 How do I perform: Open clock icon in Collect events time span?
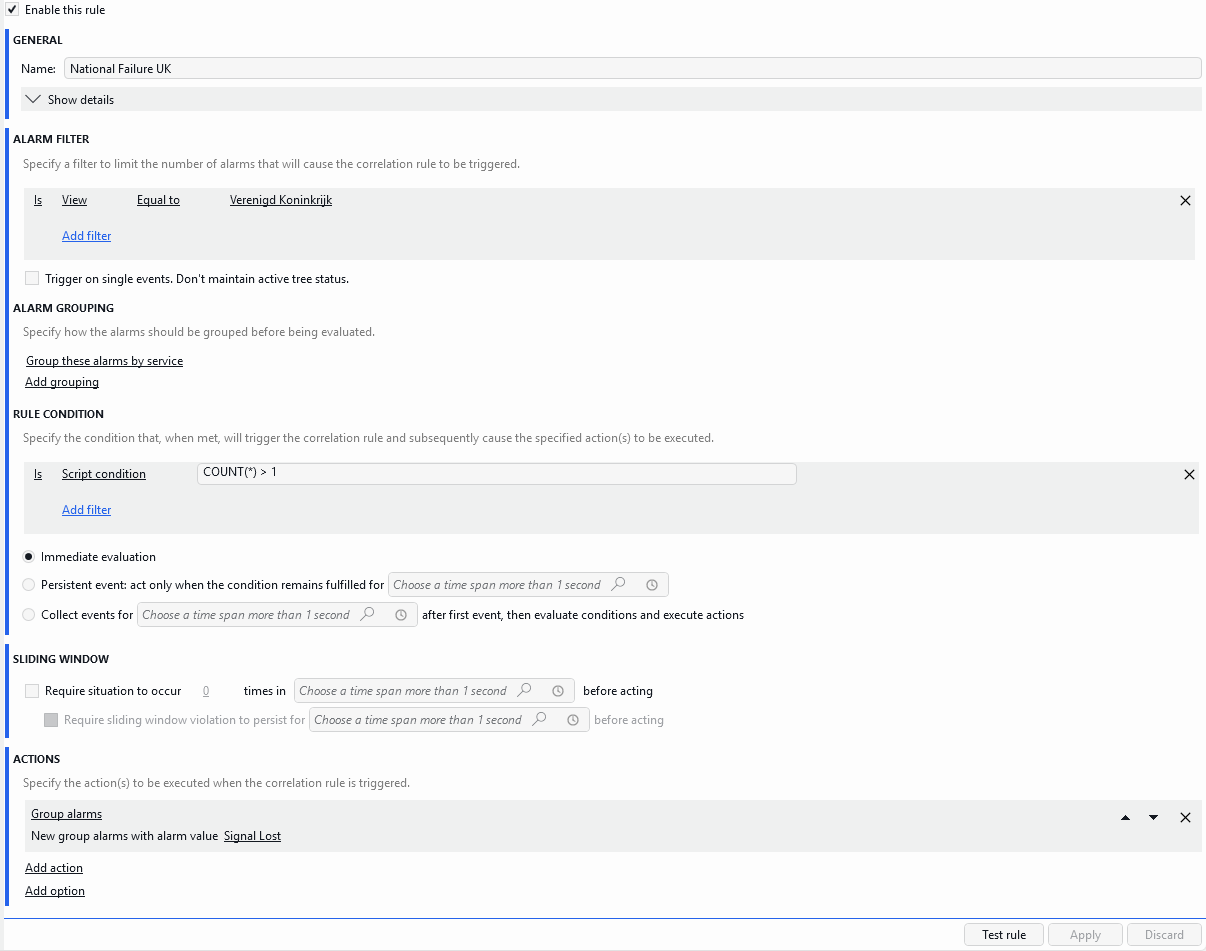click(401, 615)
